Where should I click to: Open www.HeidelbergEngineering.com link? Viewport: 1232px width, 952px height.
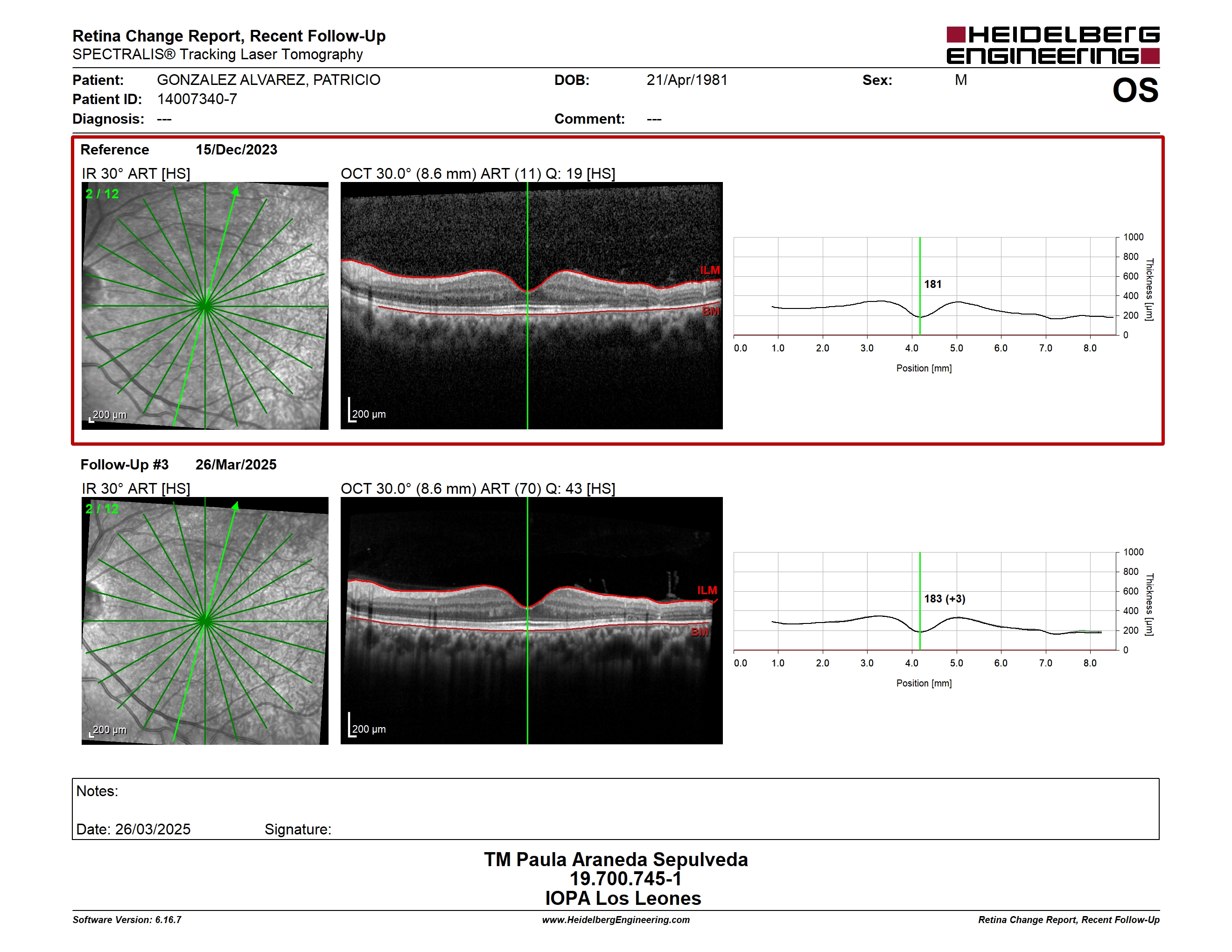616,920
